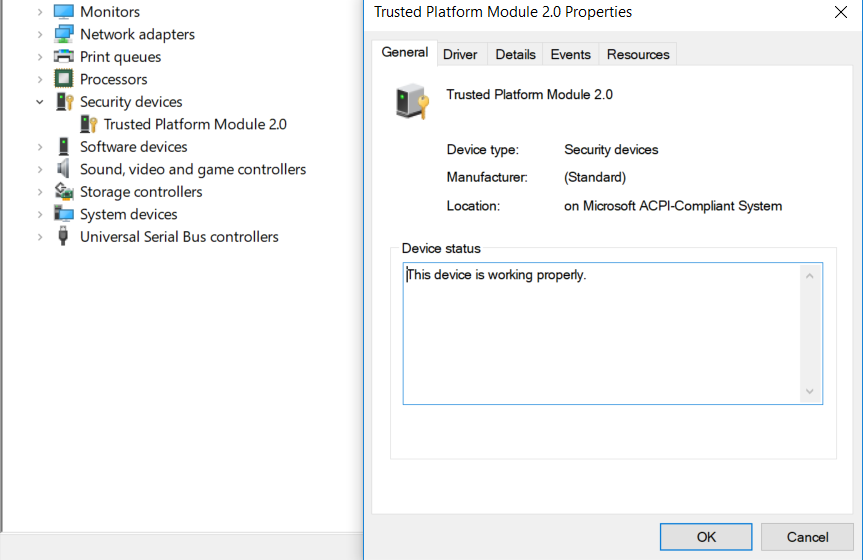863x560 pixels.
Task: Click the 'Location:' label
Action: (473, 206)
